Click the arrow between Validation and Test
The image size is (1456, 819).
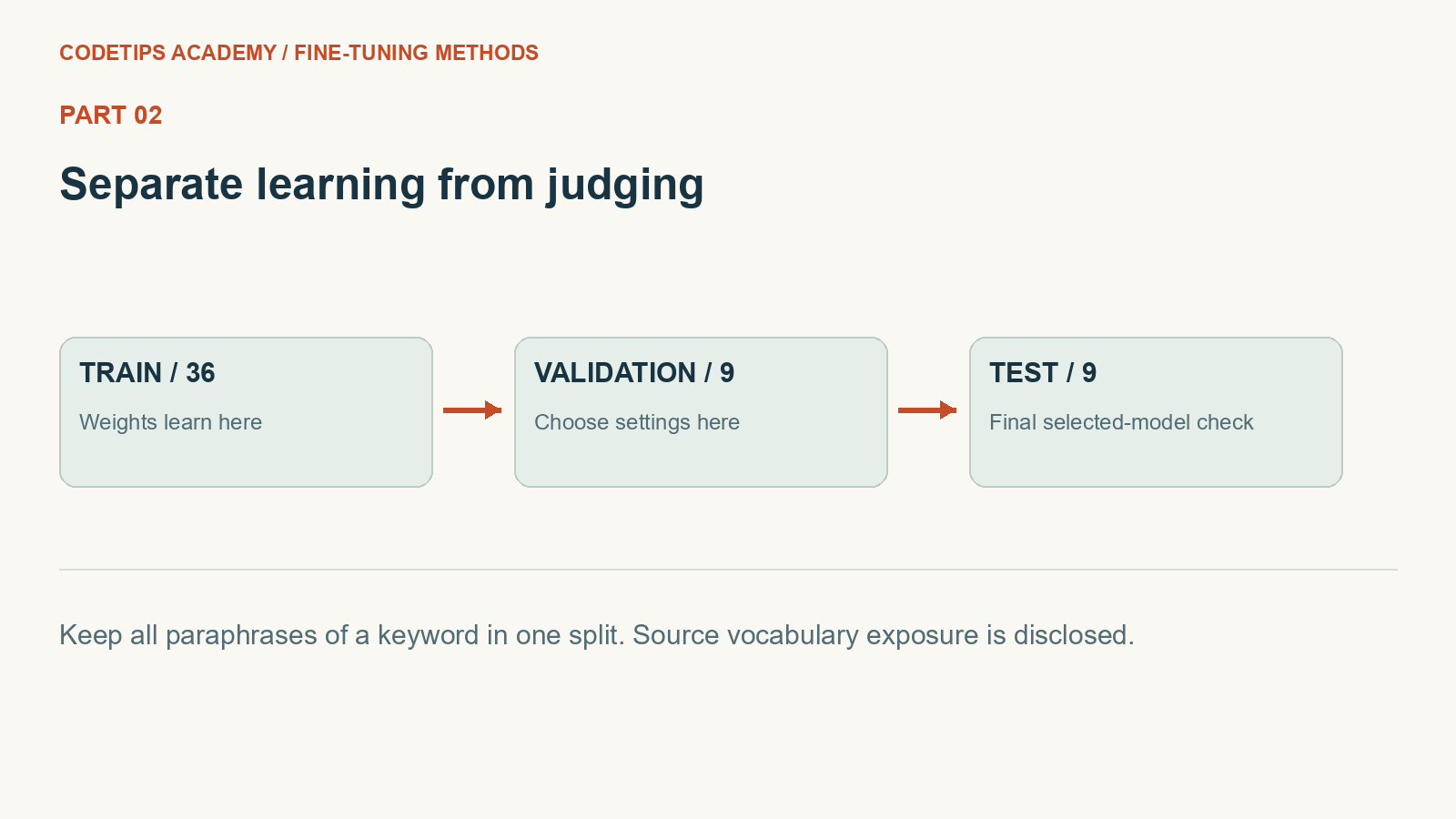tap(927, 410)
